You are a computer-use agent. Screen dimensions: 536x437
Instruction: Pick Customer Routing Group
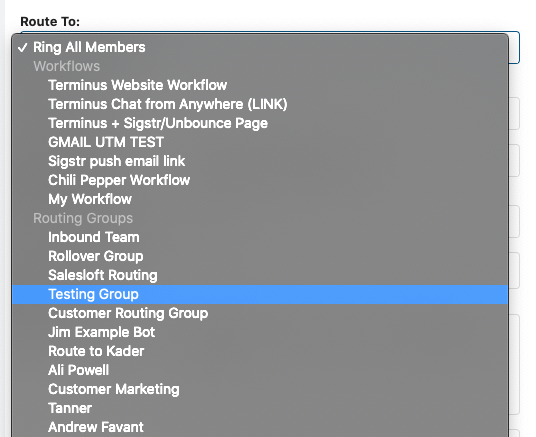260,313
